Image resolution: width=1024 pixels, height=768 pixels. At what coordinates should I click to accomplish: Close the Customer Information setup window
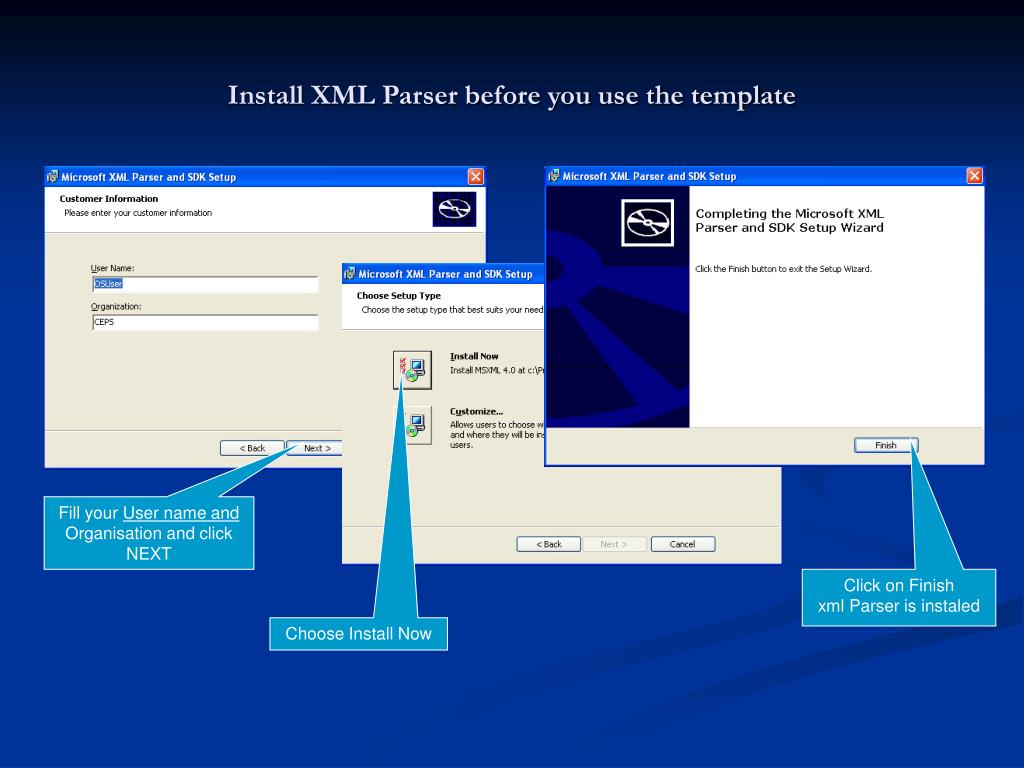[476, 177]
